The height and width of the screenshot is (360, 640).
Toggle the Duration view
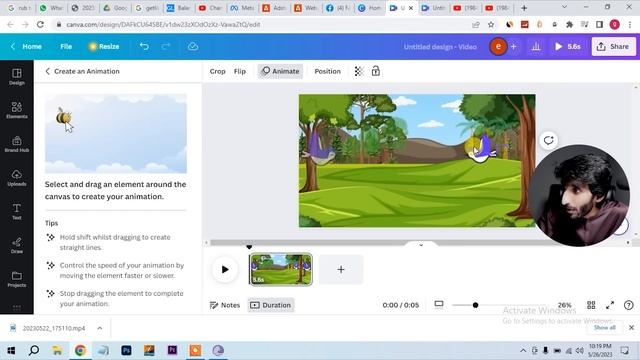click(271, 305)
